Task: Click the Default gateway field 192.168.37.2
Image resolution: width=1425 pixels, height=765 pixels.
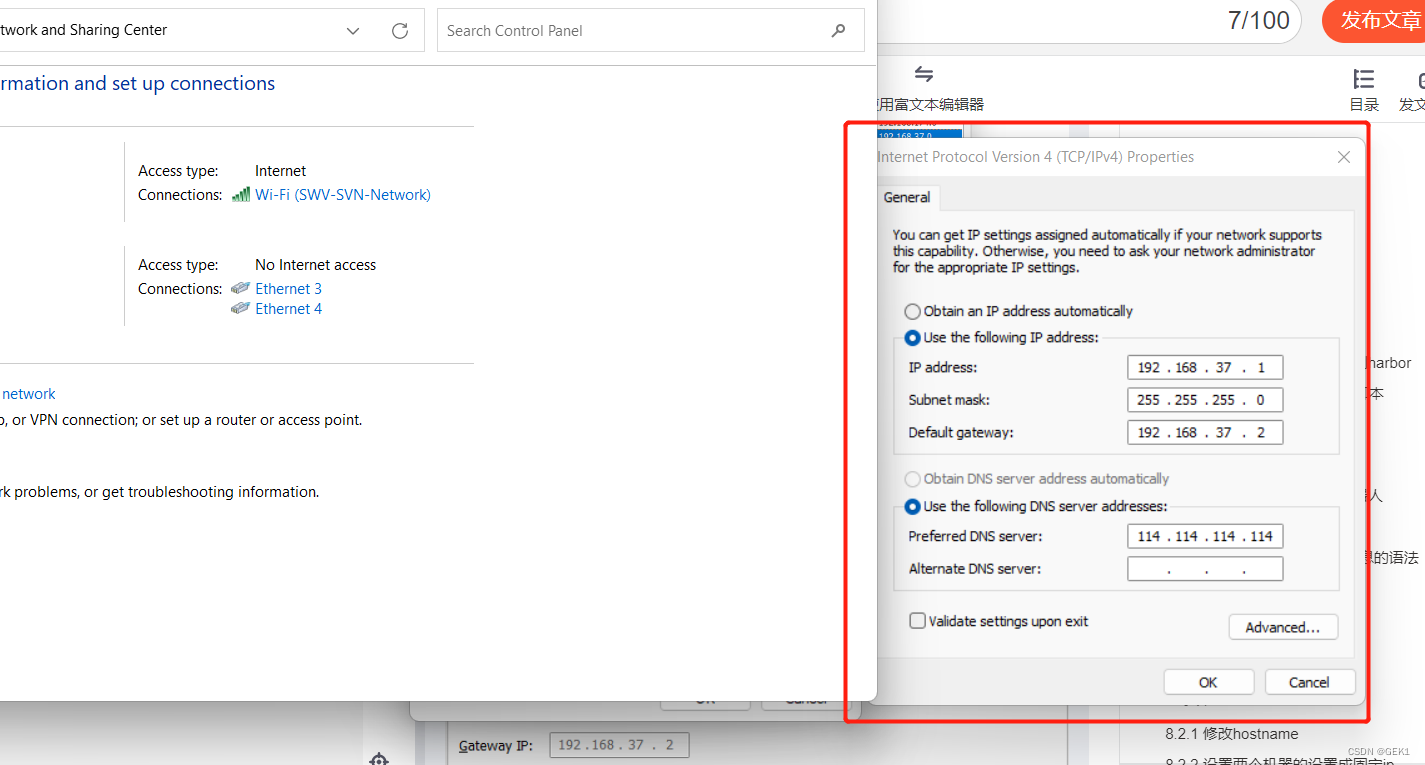Action: [1205, 433]
